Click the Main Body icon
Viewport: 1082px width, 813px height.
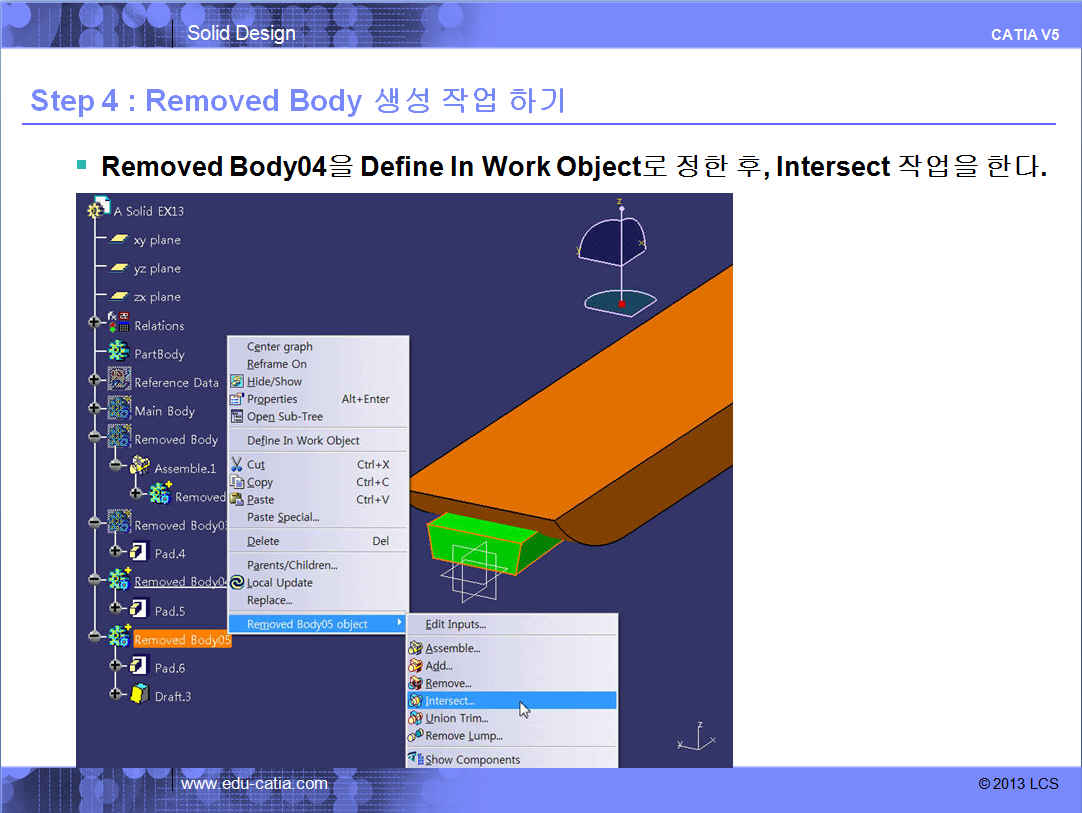pyautogui.click(x=119, y=408)
